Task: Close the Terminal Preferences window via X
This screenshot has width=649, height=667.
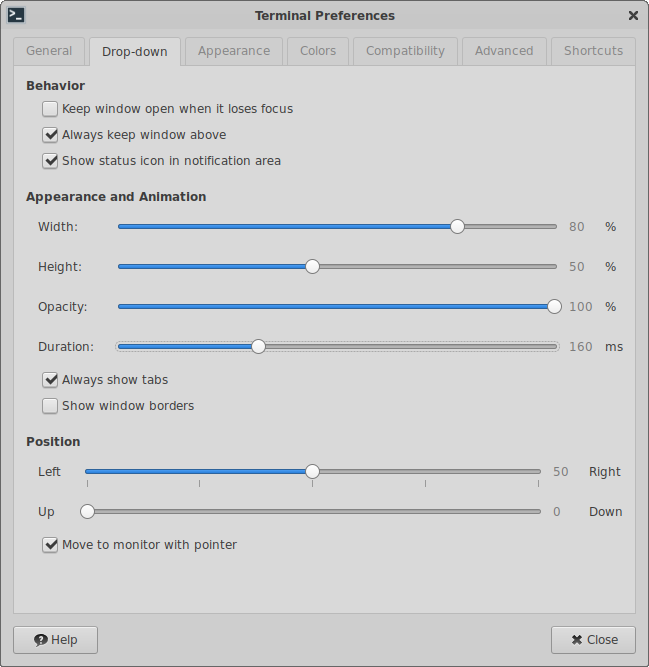Action: point(633,16)
